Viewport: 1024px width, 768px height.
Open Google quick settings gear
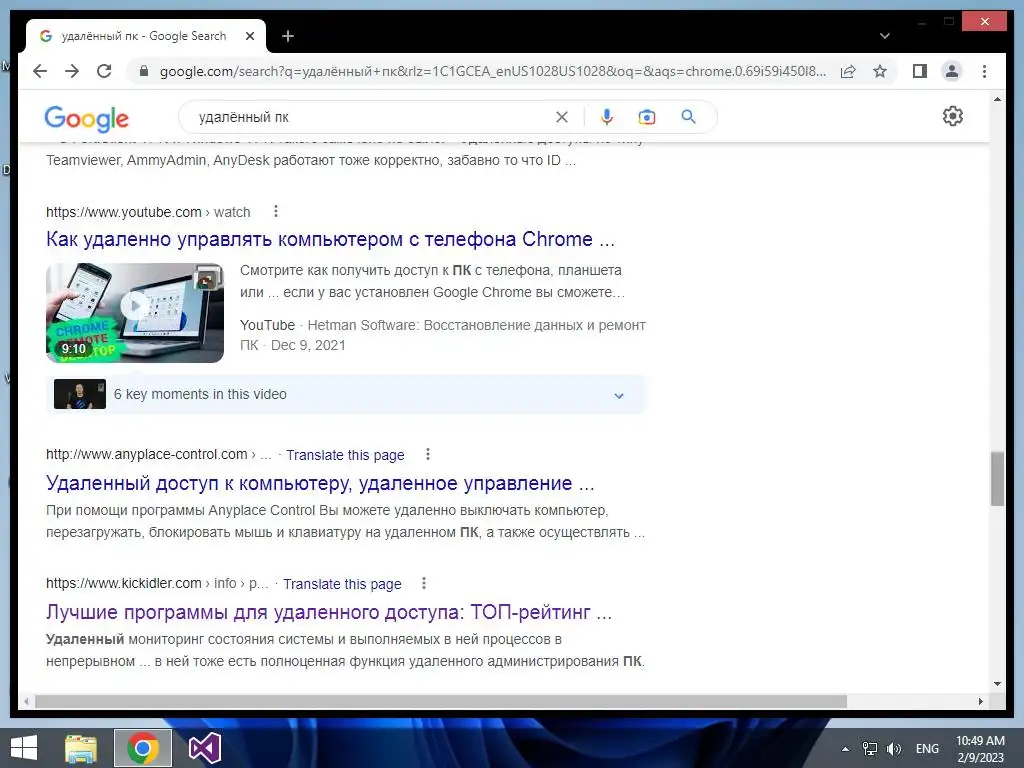pos(953,116)
